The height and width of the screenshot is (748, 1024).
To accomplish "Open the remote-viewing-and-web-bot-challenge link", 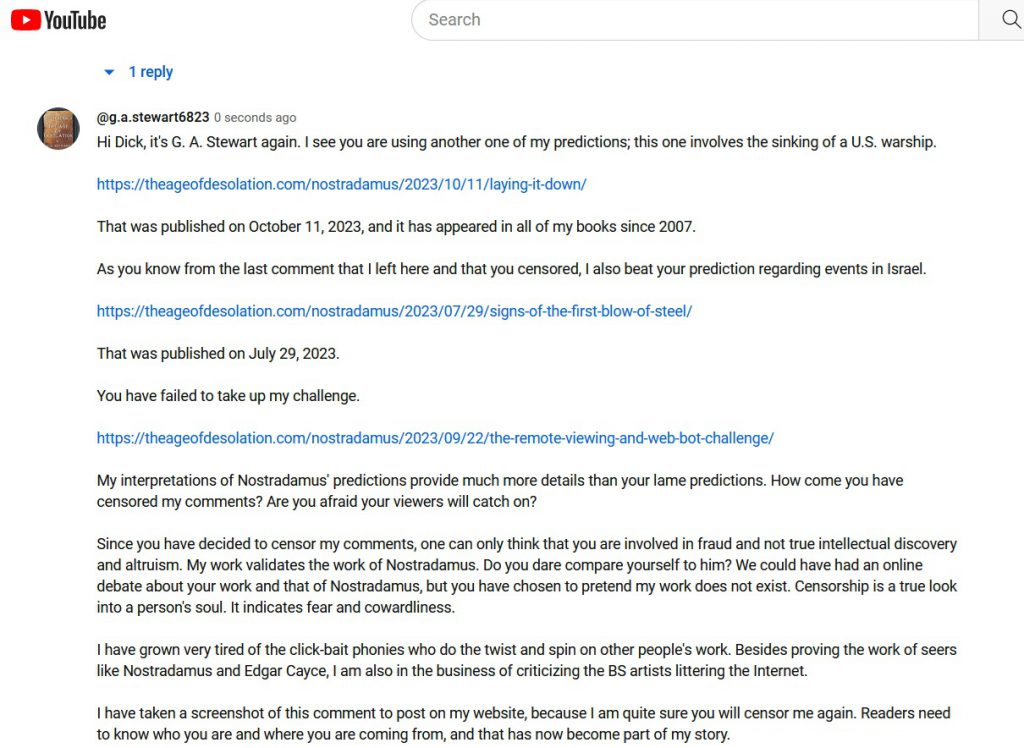I will [435, 438].
